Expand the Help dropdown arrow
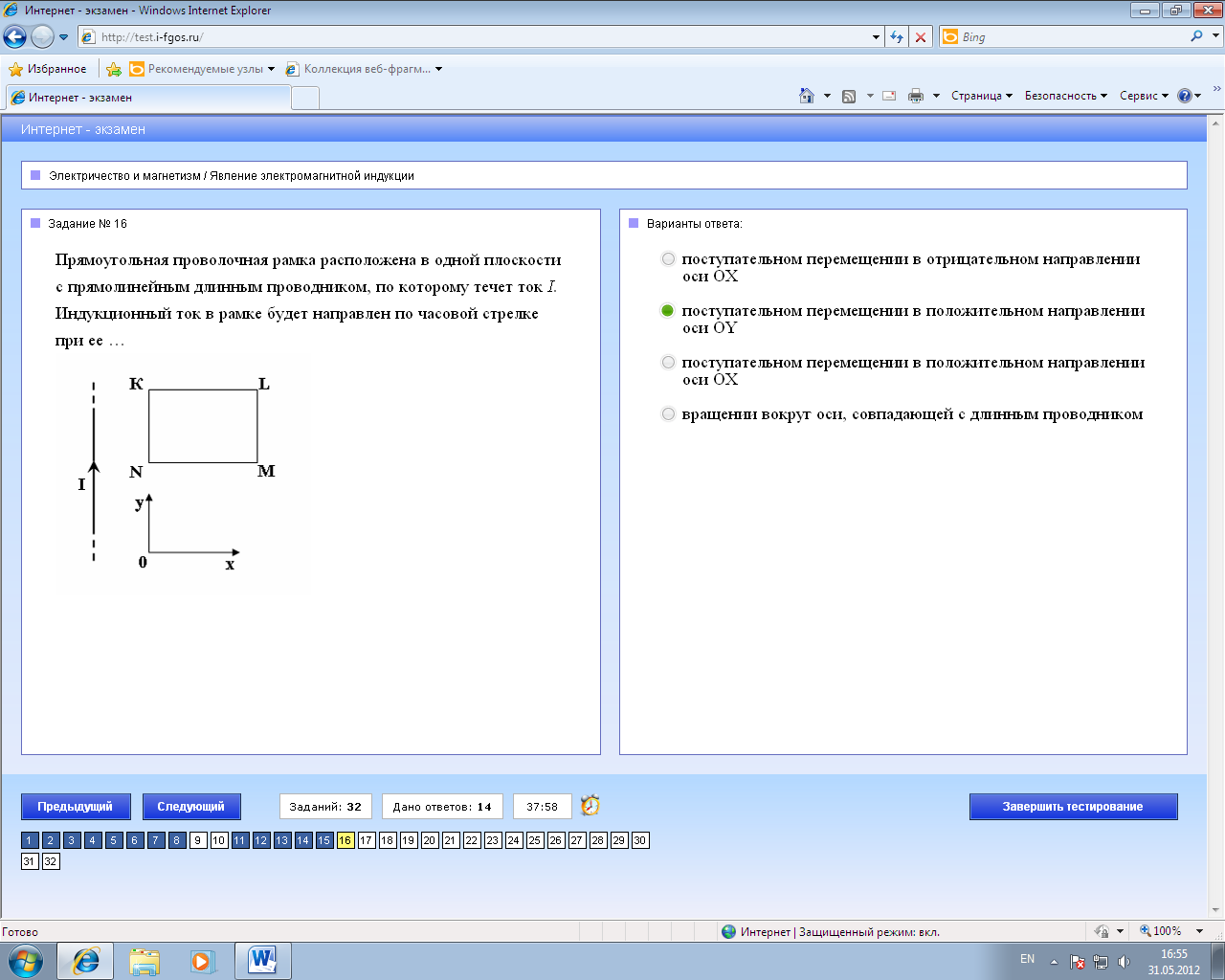 pyautogui.click(x=1197, y=96)
